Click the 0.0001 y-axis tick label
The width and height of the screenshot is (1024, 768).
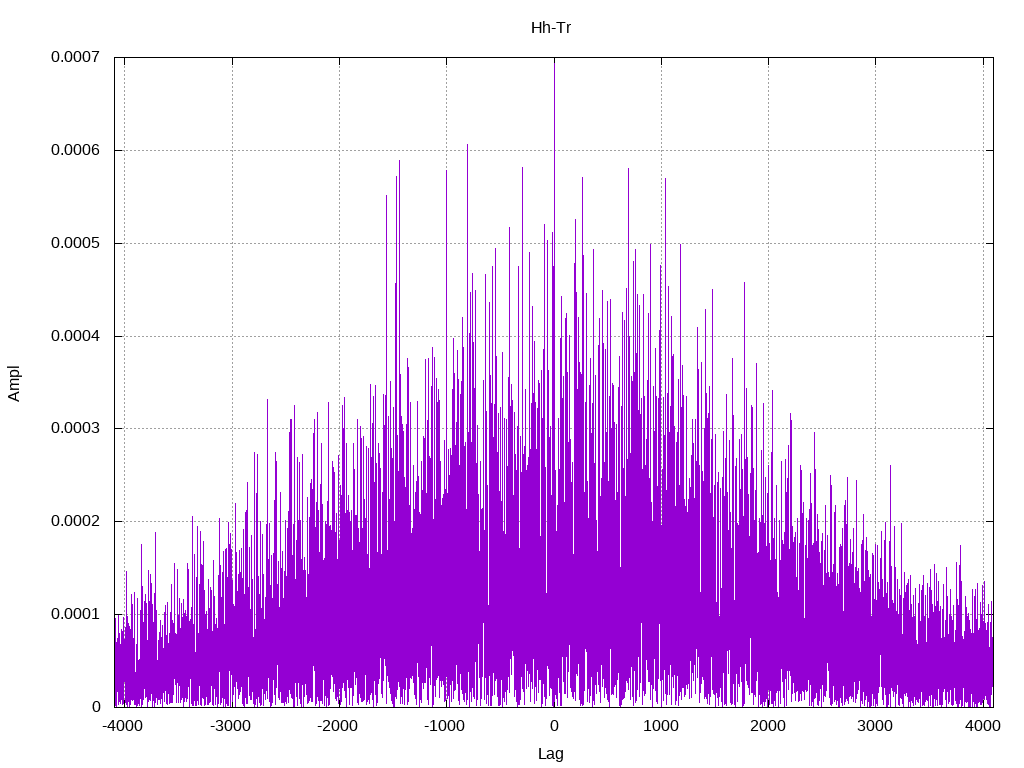pos(75,615)
